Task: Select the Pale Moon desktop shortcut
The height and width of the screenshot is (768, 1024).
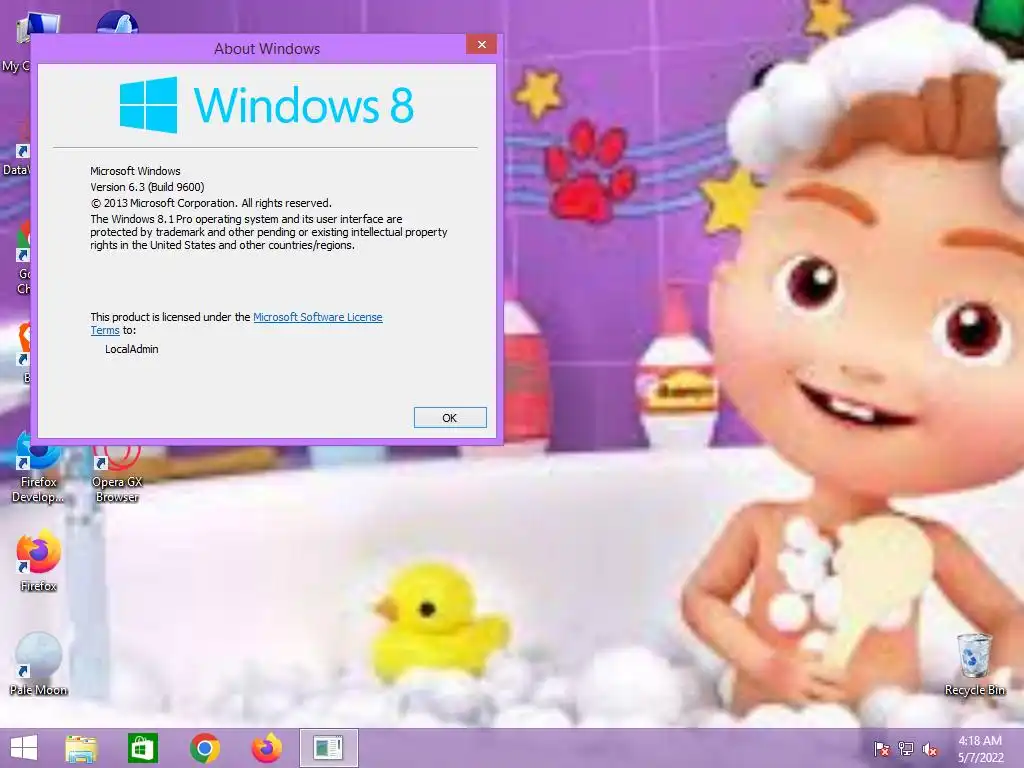Action: coord(39,664)
